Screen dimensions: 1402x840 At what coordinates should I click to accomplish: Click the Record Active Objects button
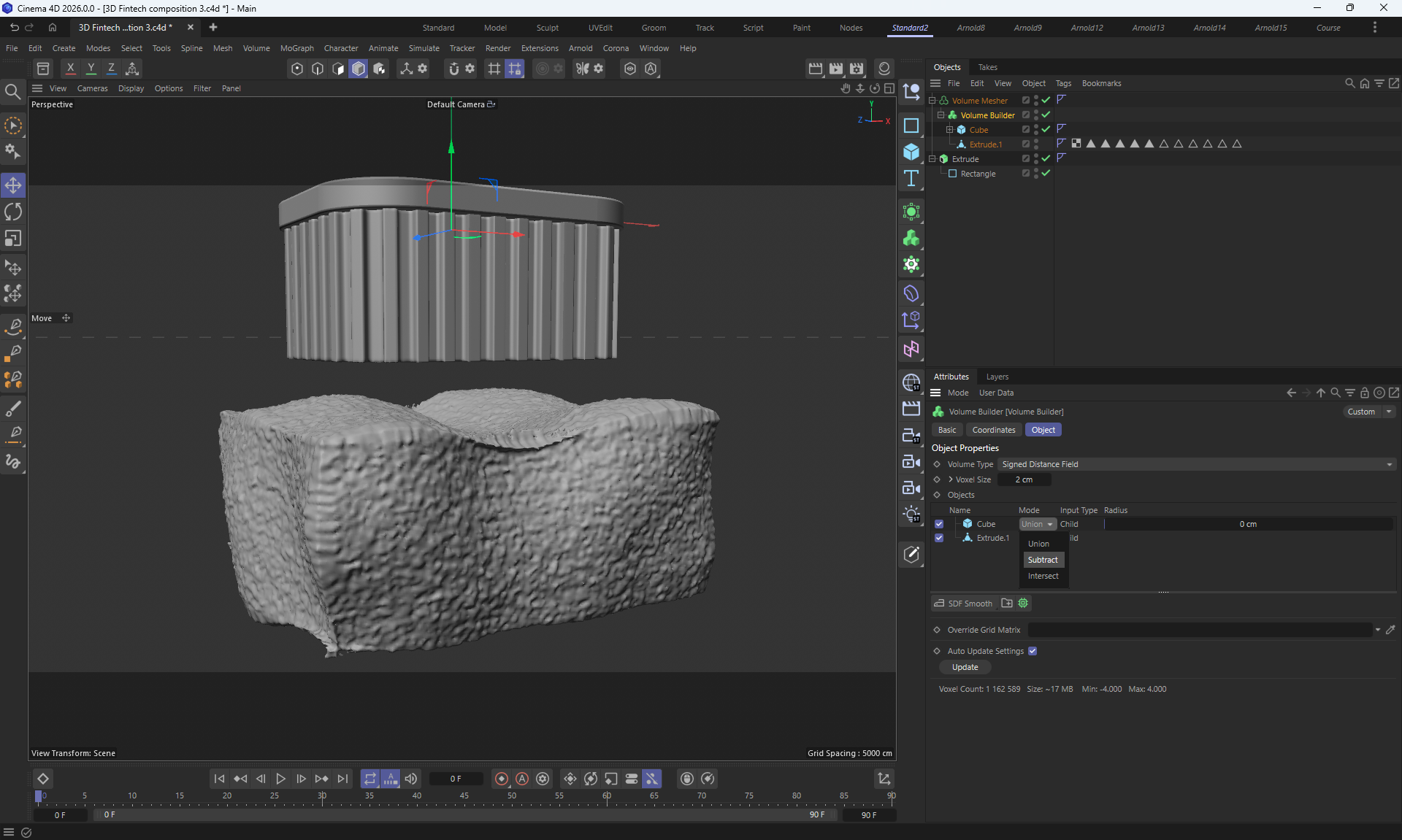point(502,779)
